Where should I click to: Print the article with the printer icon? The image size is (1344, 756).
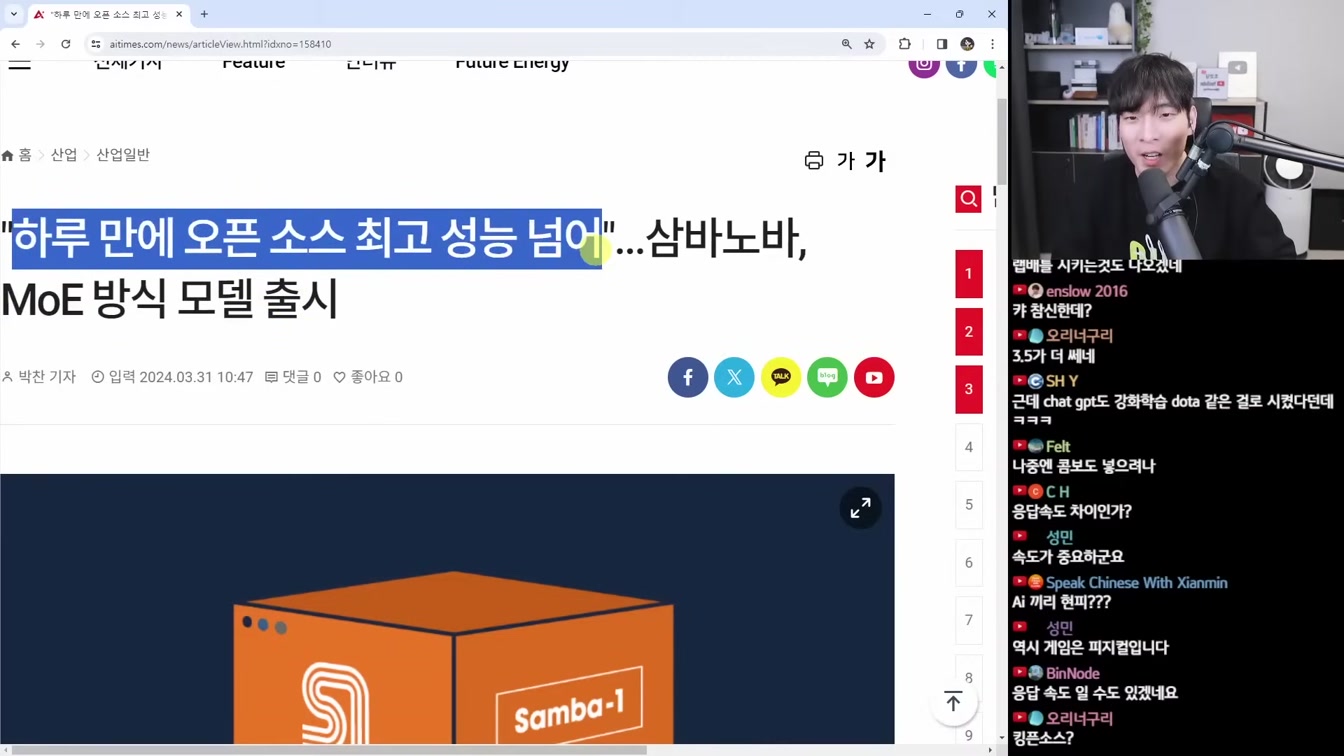tap(814, 161)
